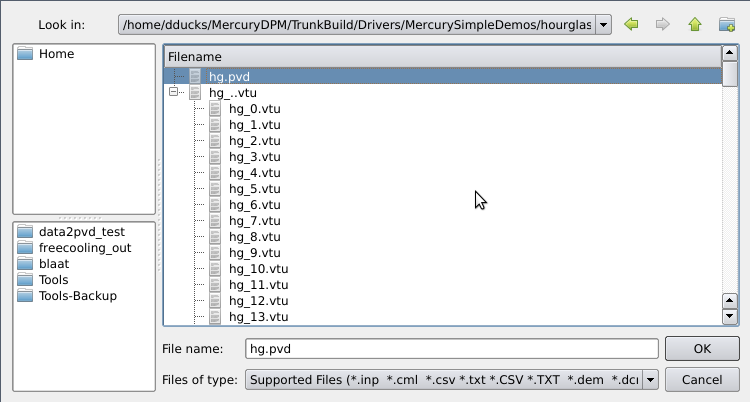Select hg_5.vtu in the file list
750x402 pixels.
[x=254, y=189]
